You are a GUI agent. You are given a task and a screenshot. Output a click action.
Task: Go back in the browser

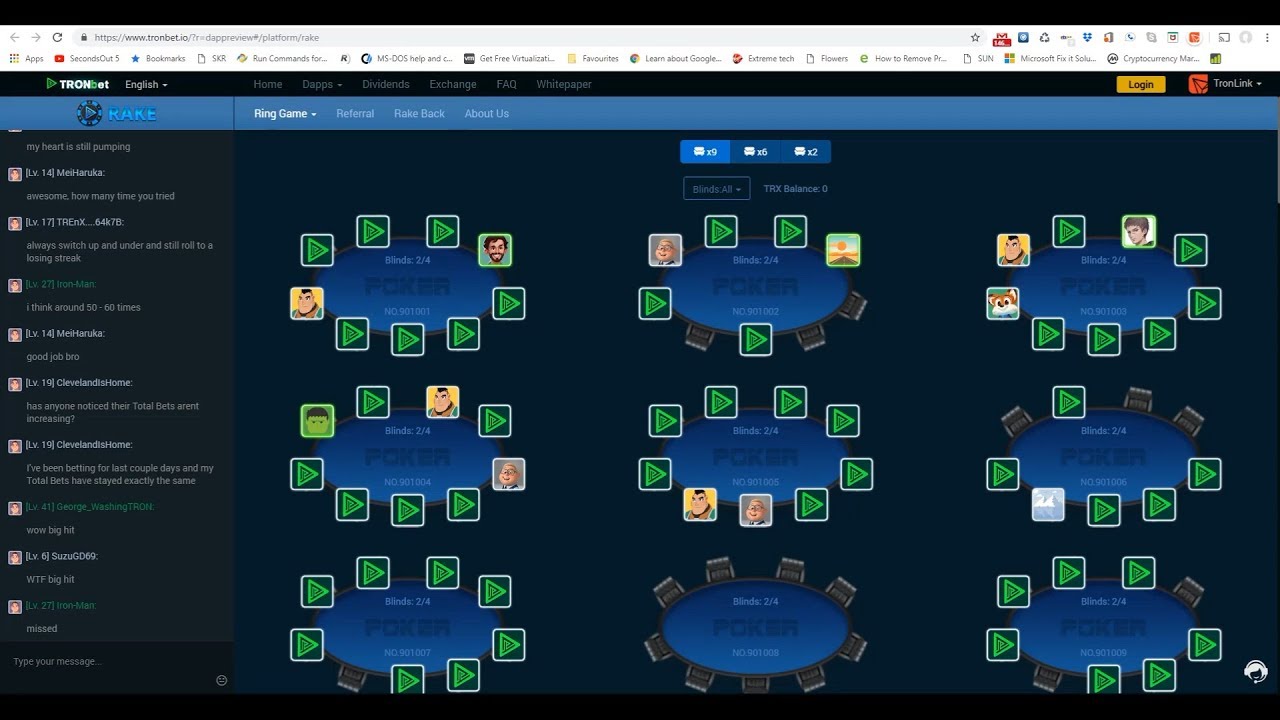(14, 37)
